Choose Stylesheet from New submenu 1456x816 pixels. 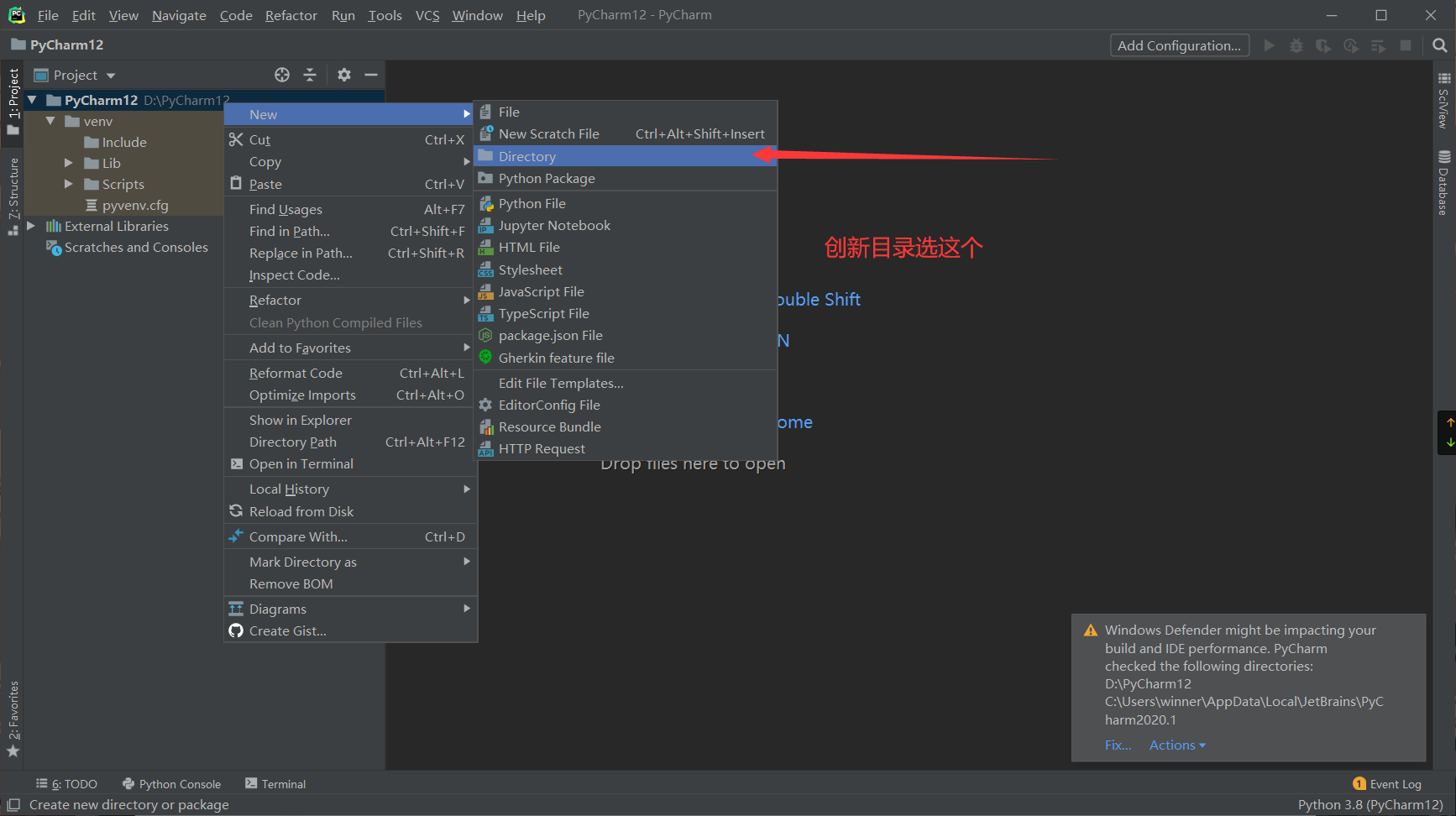coord(625,270)
